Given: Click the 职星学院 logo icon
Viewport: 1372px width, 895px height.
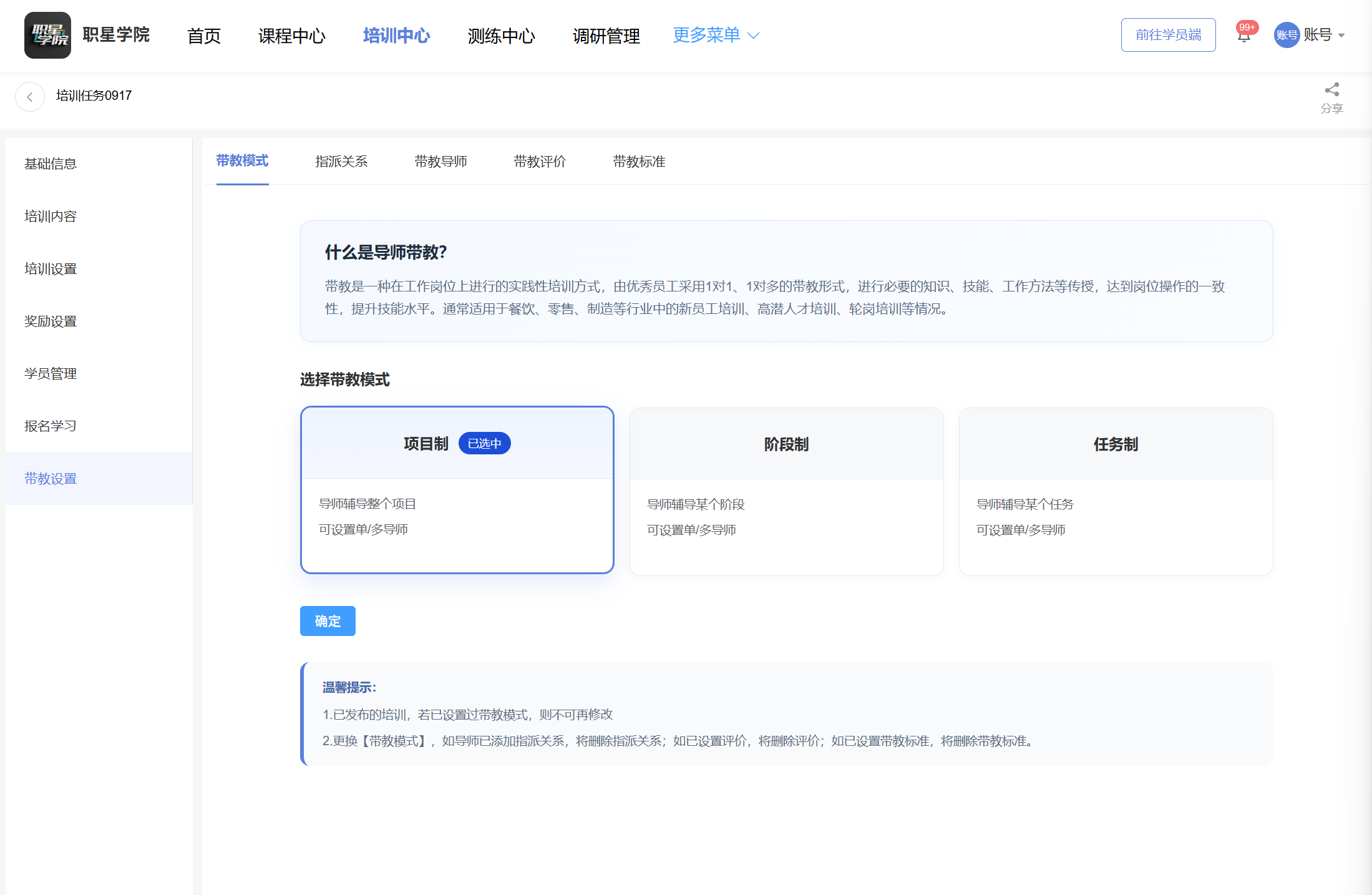Looking at the screenshot, I should tap(47, 35).
